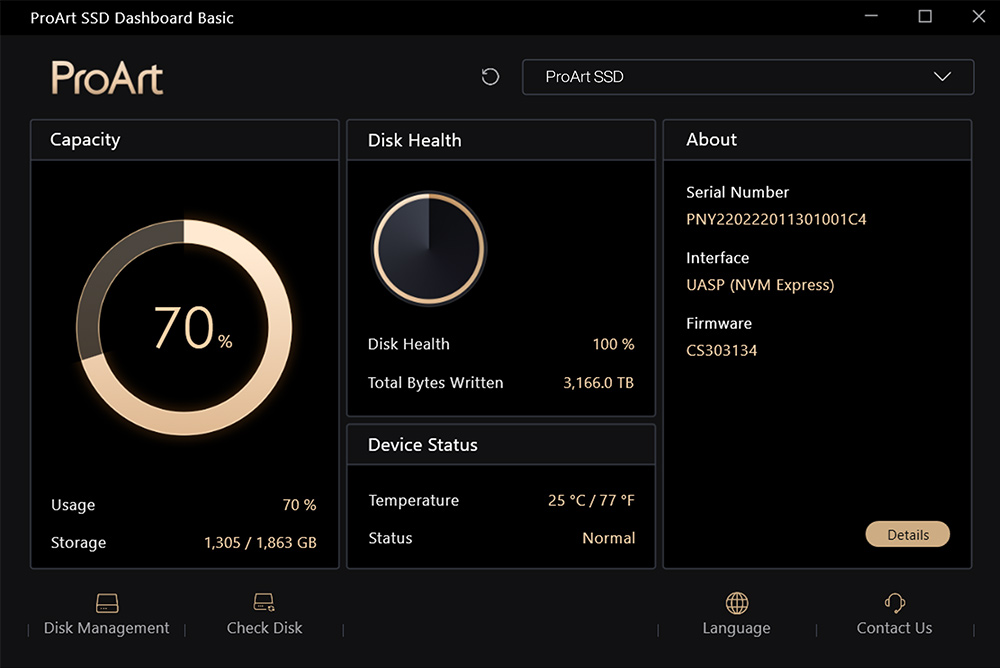Click the Check Disk text label
The width and height of the screenshot is (1000, 668).
click(265, 628)
